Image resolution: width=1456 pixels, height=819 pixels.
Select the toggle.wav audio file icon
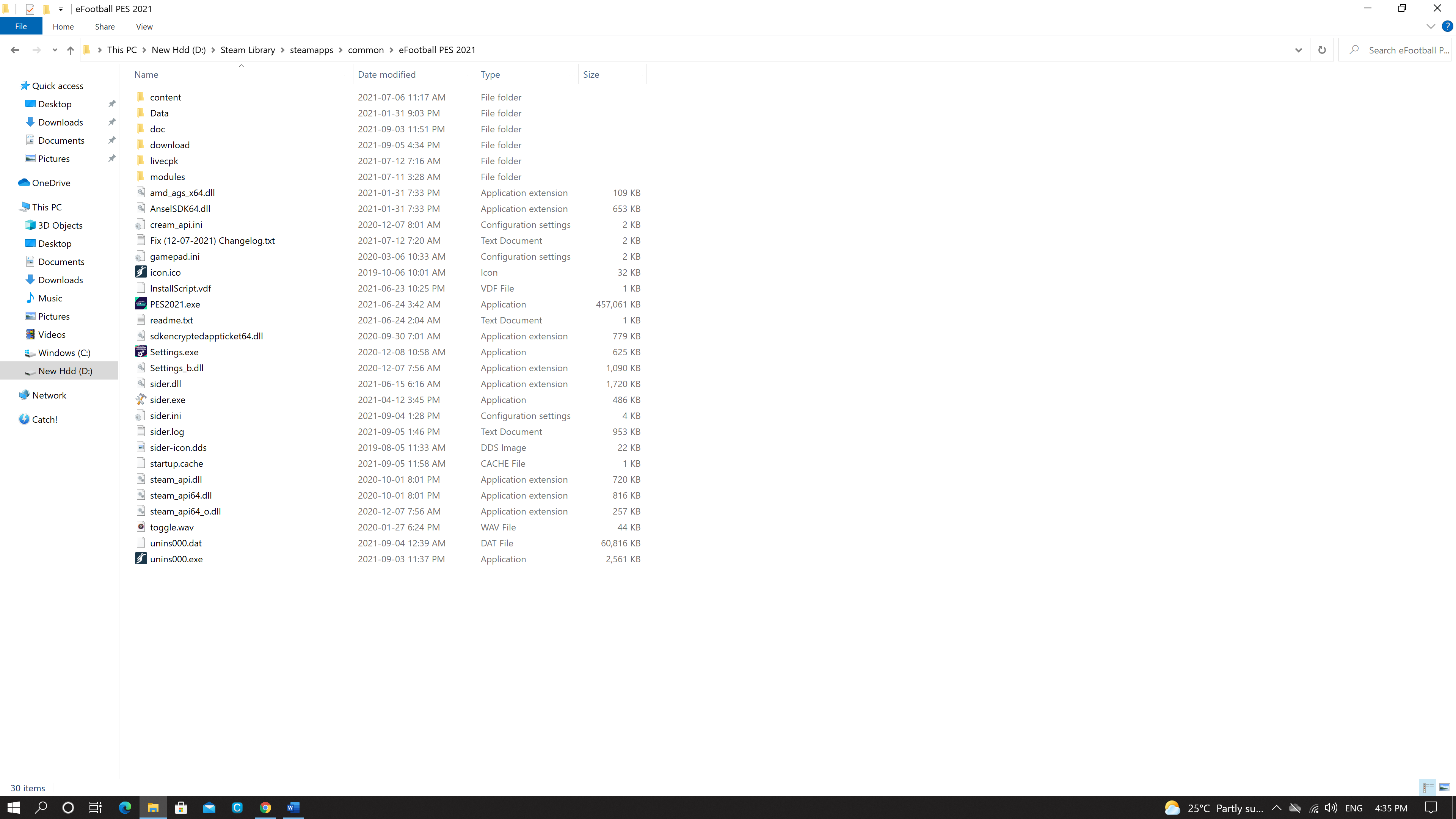point(141,527)
